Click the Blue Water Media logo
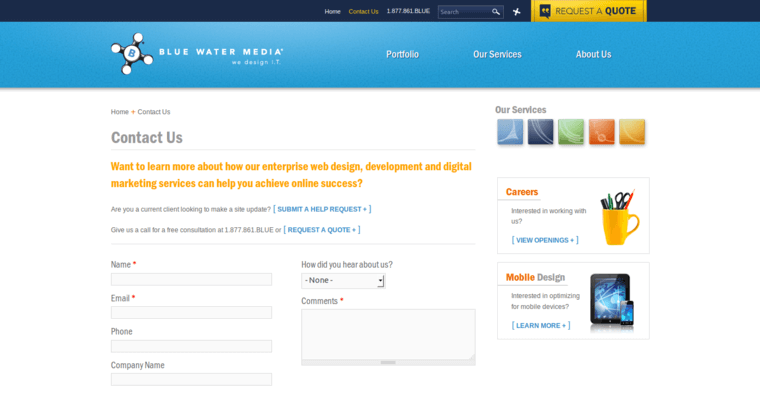Viewport: 760px width, 400px height. 196,54
